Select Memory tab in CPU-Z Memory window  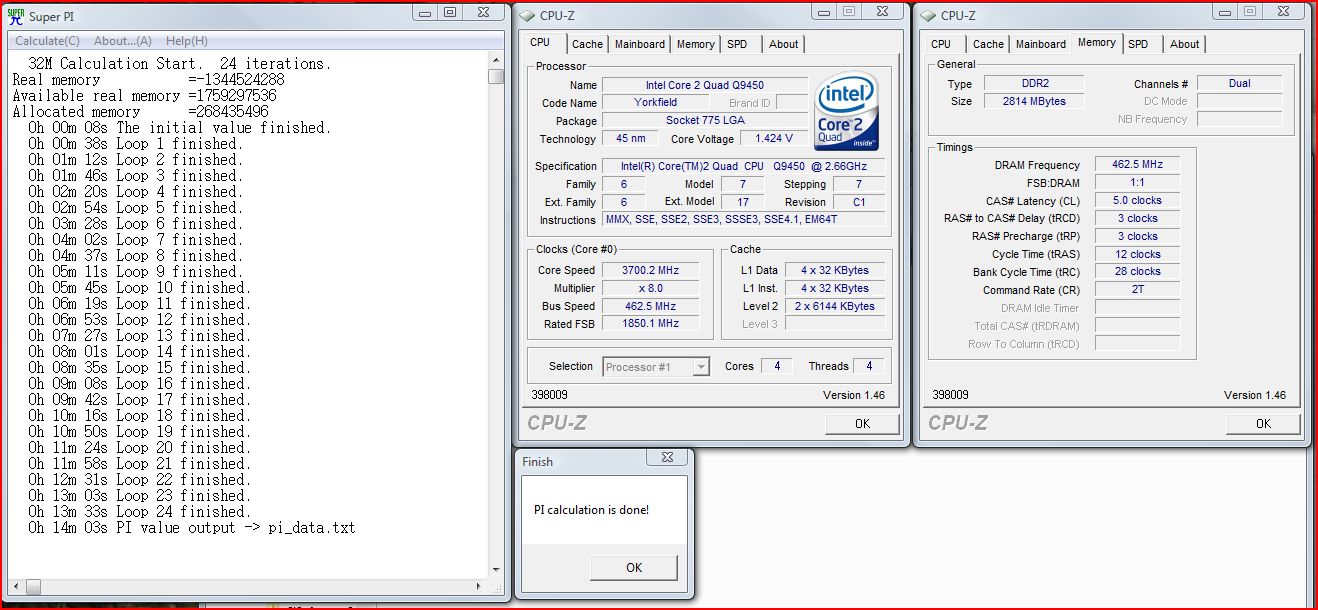coord(1097,42)
